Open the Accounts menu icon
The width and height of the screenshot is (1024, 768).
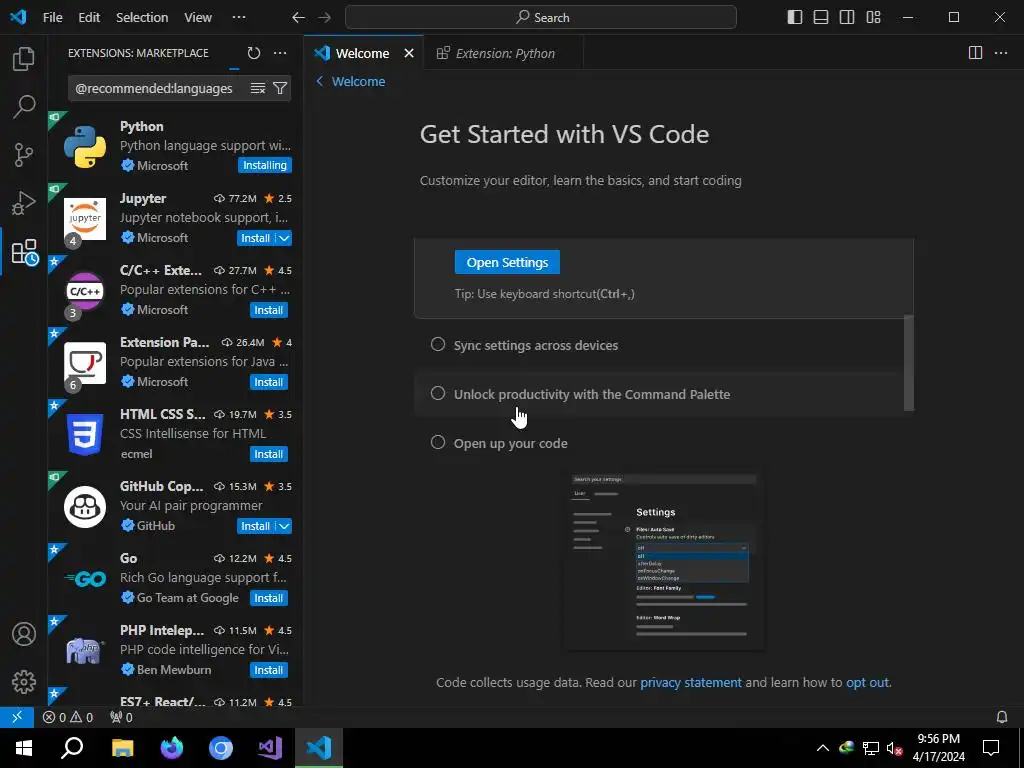pos(24,634)
